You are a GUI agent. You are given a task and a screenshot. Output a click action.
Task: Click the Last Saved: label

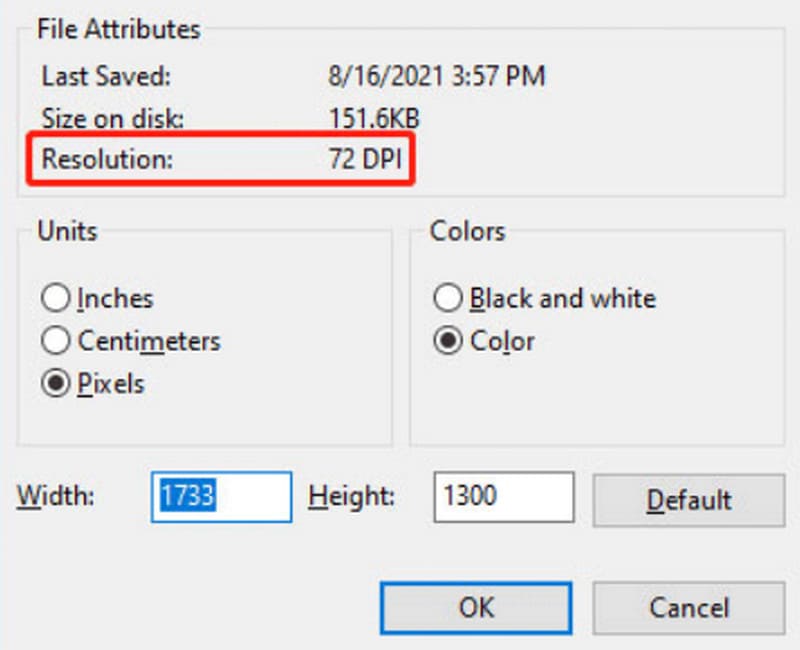106,76
